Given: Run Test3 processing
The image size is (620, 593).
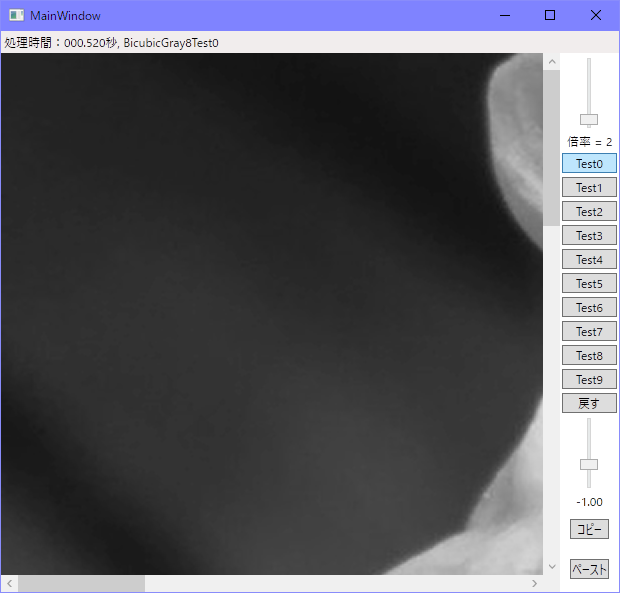Looking at the screenshot, I should pyautogui.click(x=589, y=236).
